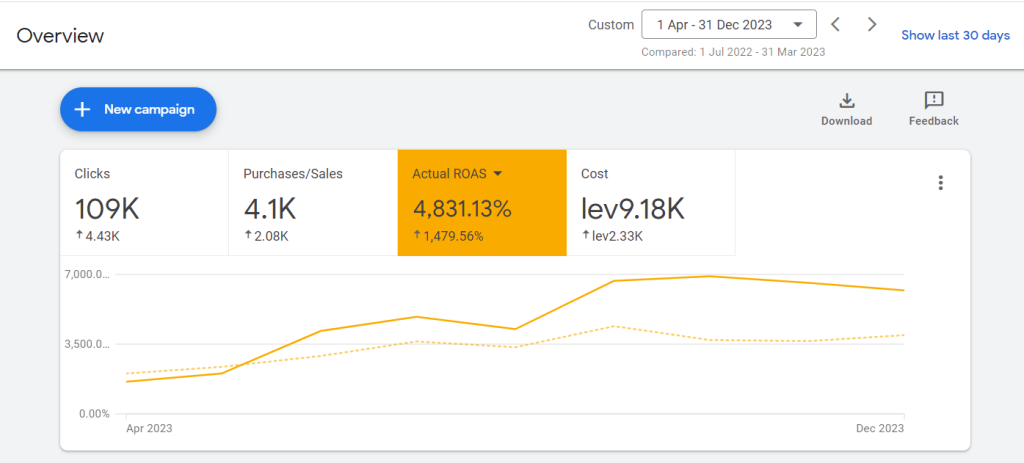This screenshot has height=463, width=1024.
Task: Click the Overview page heading
Action: (60, 35)
